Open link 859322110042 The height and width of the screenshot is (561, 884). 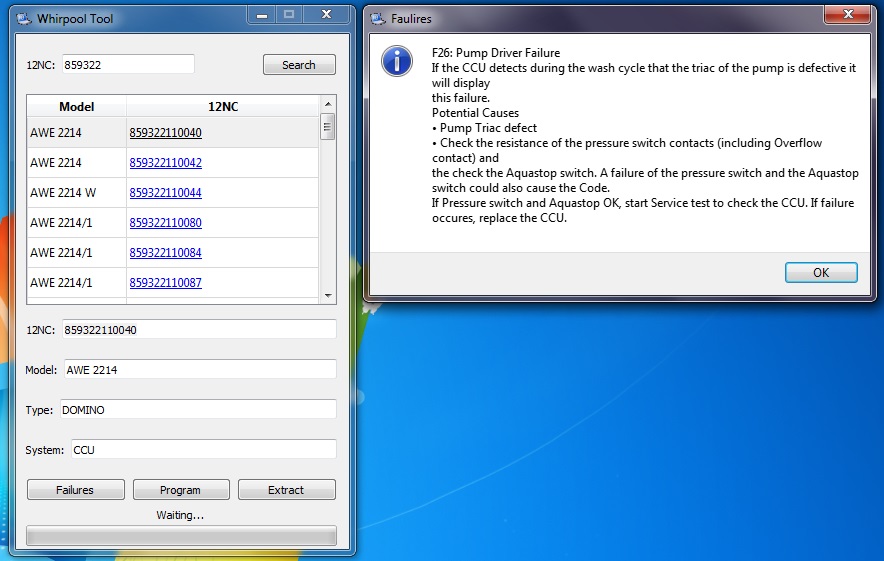(x=165, y=163)
